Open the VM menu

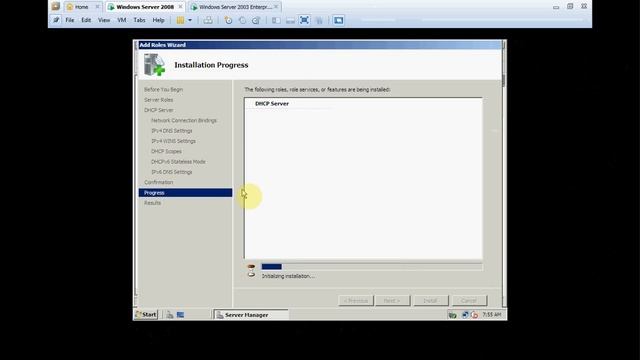pos(122,20)
